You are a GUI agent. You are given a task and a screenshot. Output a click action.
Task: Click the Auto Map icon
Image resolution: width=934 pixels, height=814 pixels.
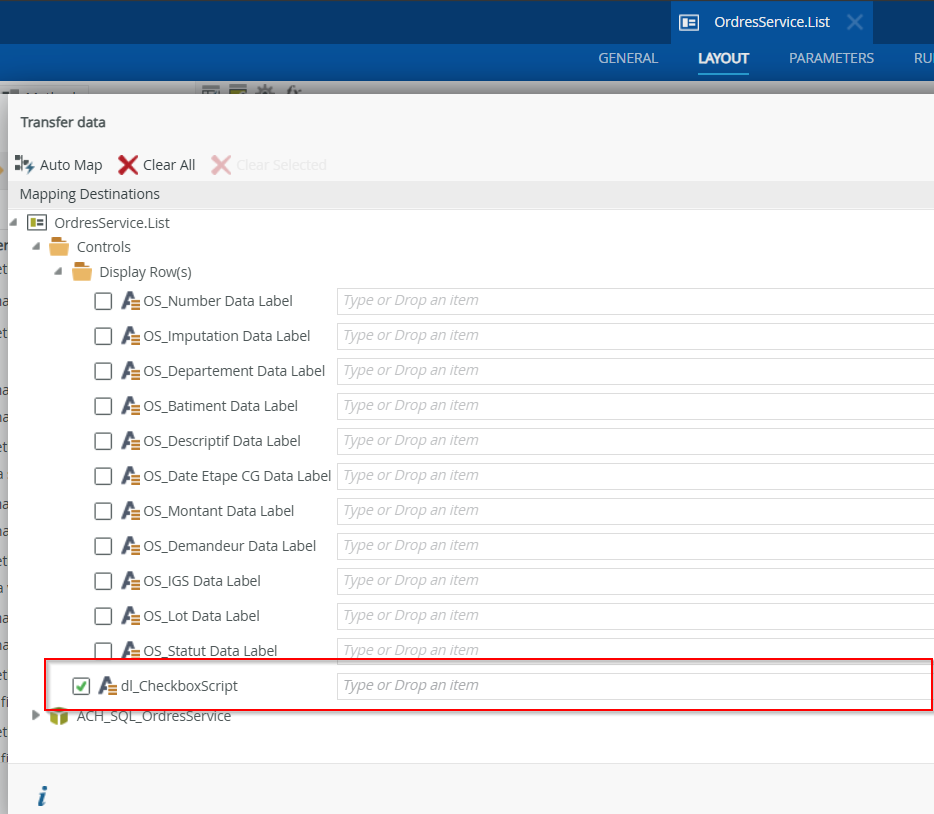click(25, 164)
